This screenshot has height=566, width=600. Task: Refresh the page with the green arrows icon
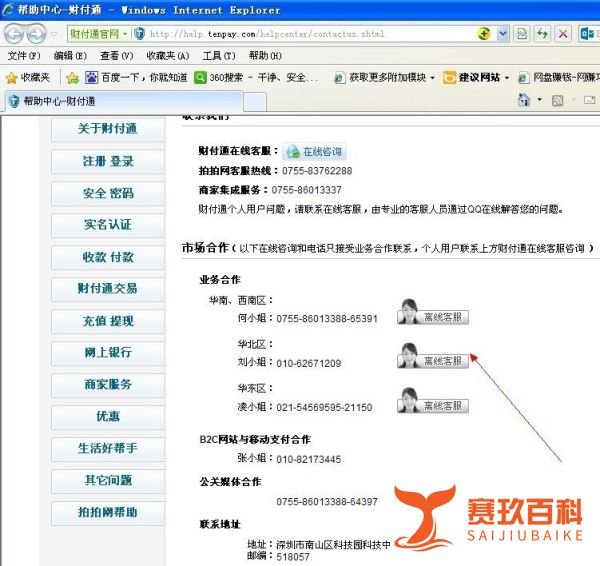click(x=542, y=34)
